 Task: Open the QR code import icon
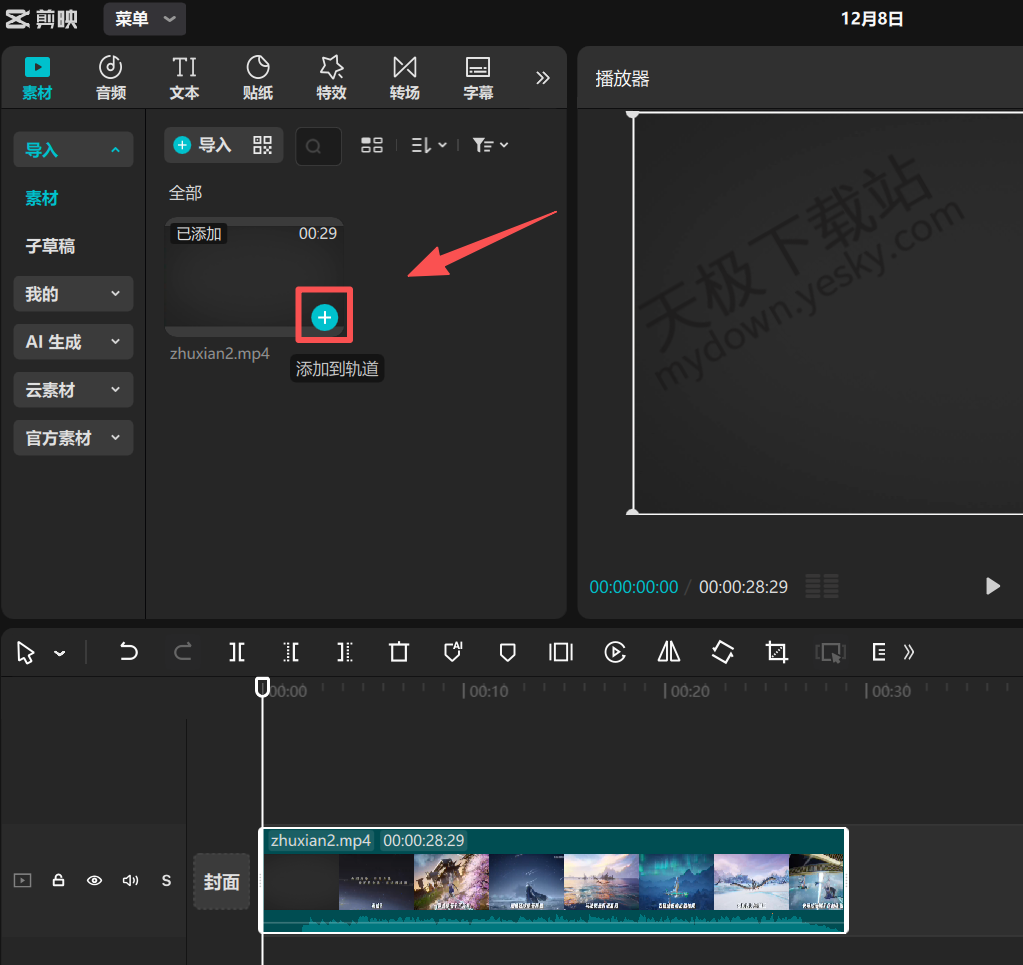(262, 145)
